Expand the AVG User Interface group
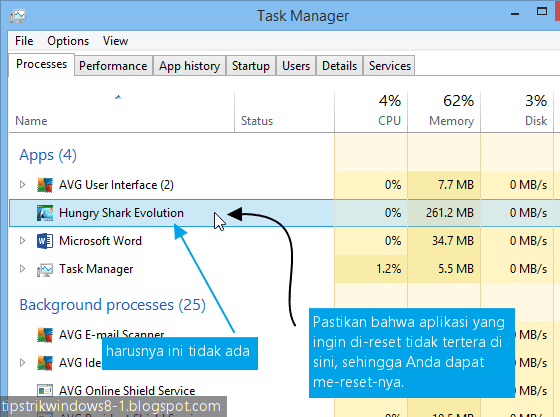This screenshot has height=417, width=560. pyautogui.click(x=22, y=185)
